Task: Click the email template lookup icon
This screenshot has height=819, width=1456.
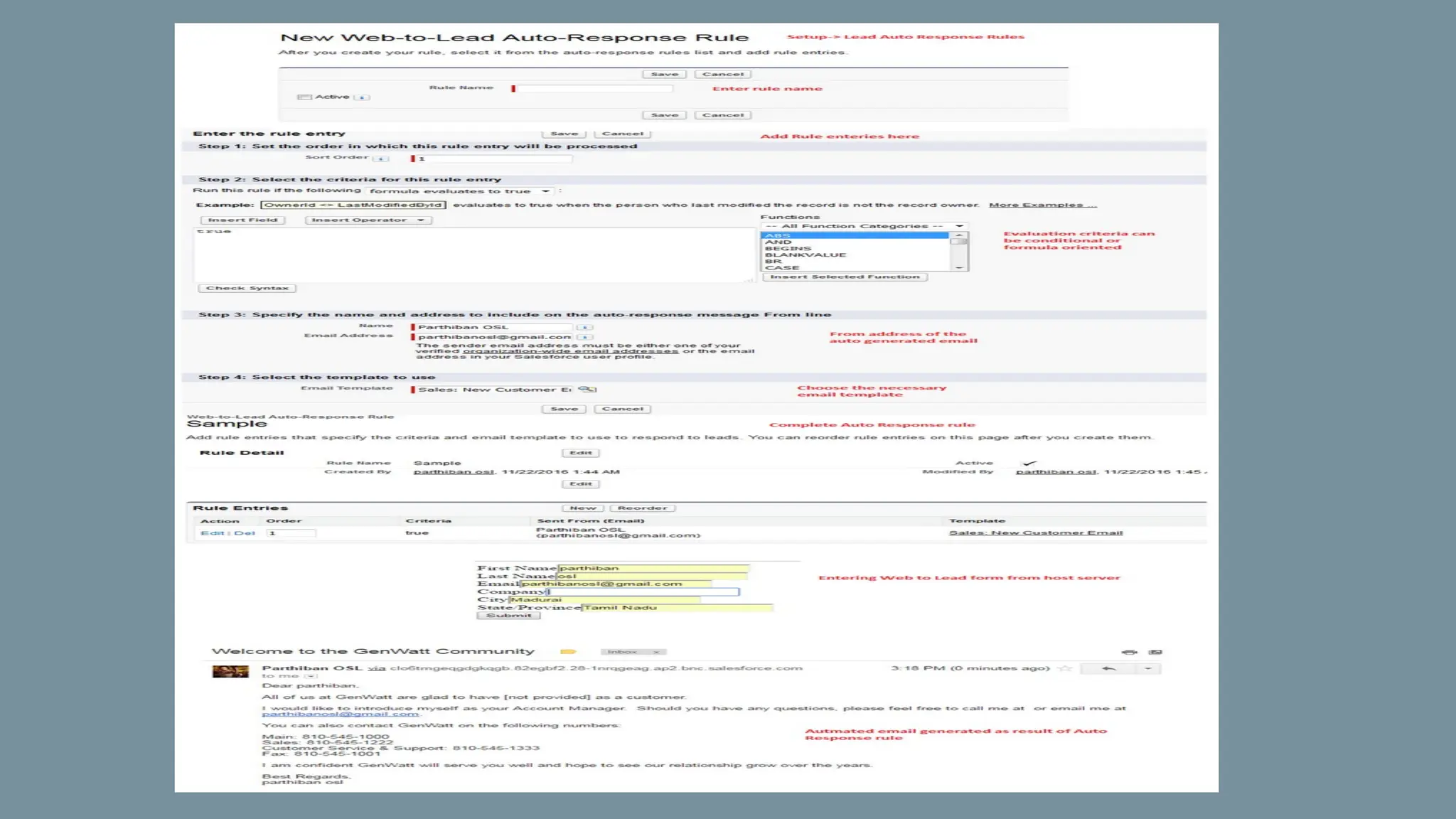Action: coord(587,390)
